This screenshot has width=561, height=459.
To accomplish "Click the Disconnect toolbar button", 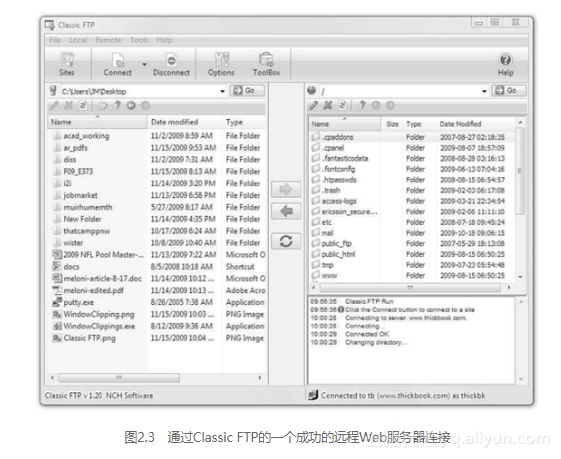I will pyautogui.click(x=171, y=64).
